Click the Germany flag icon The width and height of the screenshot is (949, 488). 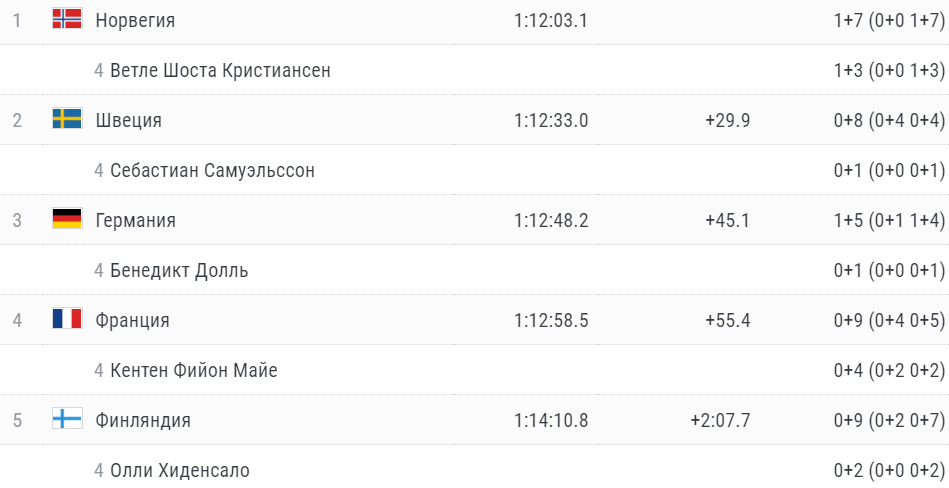pyautogui.click(x=66, y=220)
